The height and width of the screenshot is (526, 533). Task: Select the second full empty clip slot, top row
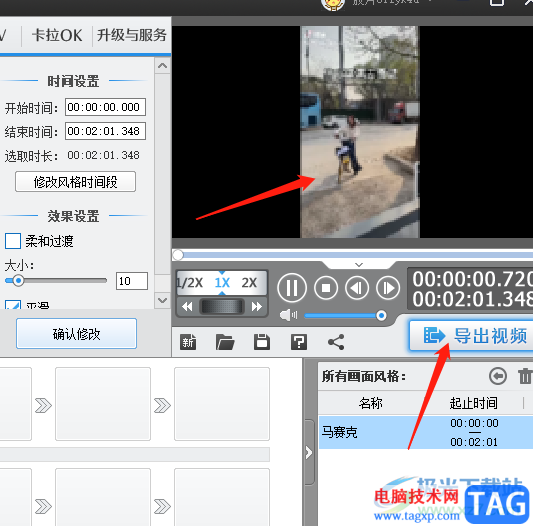222,404
